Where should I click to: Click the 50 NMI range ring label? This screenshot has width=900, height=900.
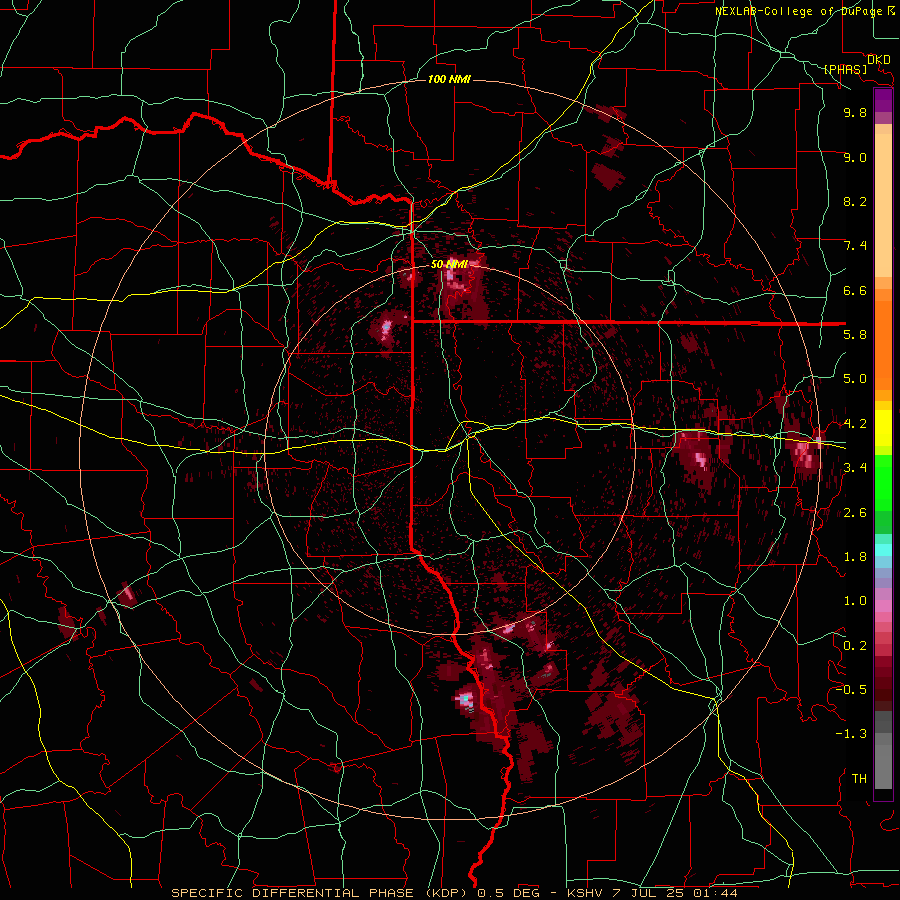(x=449, y=264)
